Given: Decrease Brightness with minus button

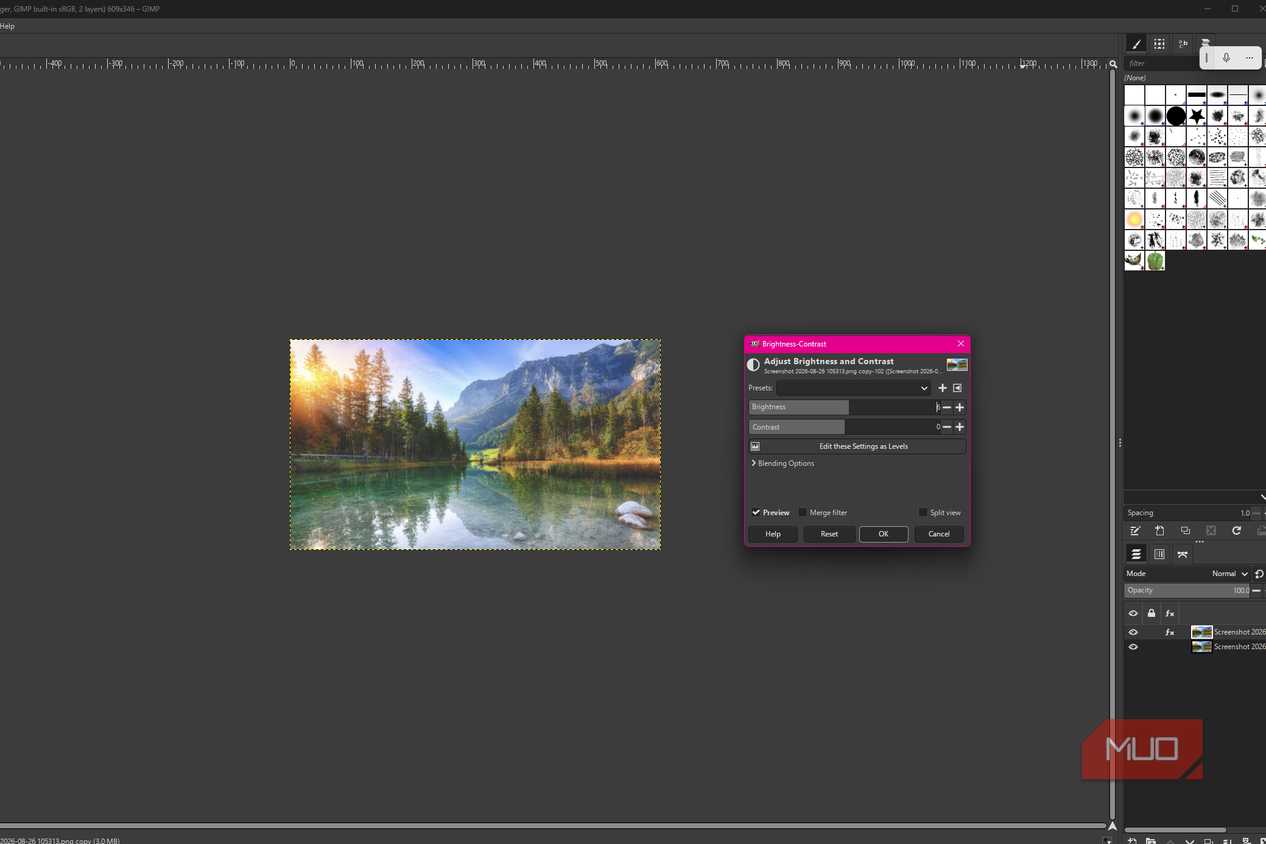Looking at the screenshot, I should coord(947,407).
